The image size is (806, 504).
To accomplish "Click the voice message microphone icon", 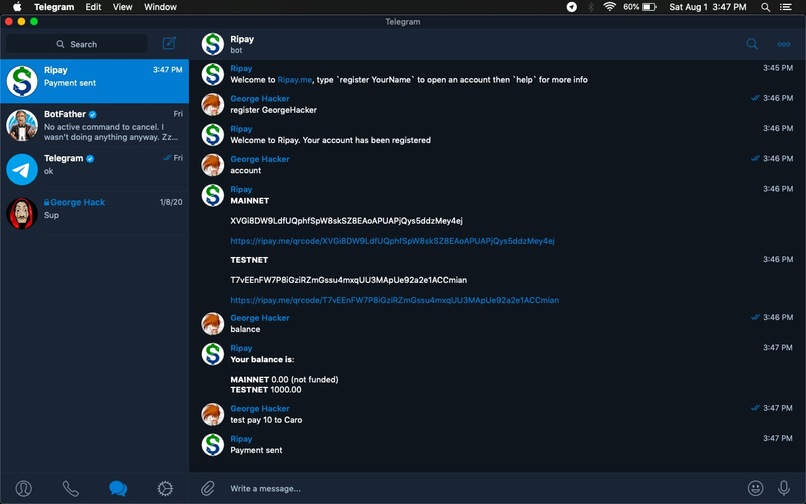I will [x=783, y=488].
